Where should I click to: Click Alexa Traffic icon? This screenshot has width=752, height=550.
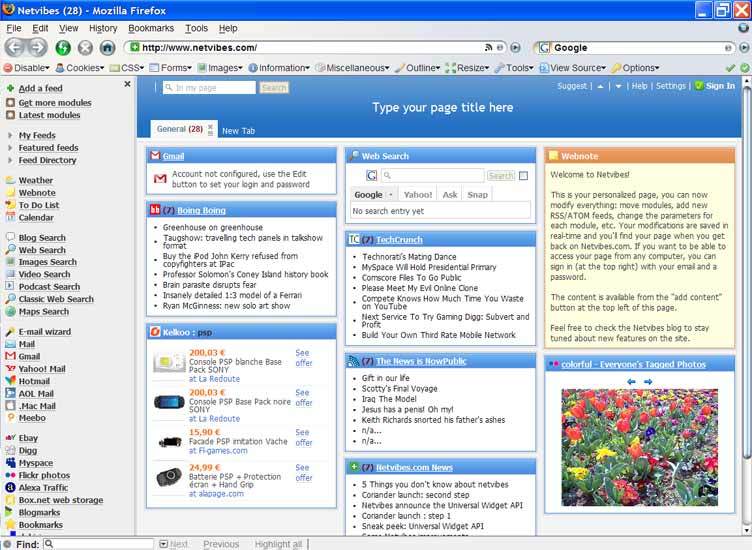(10, 487)
